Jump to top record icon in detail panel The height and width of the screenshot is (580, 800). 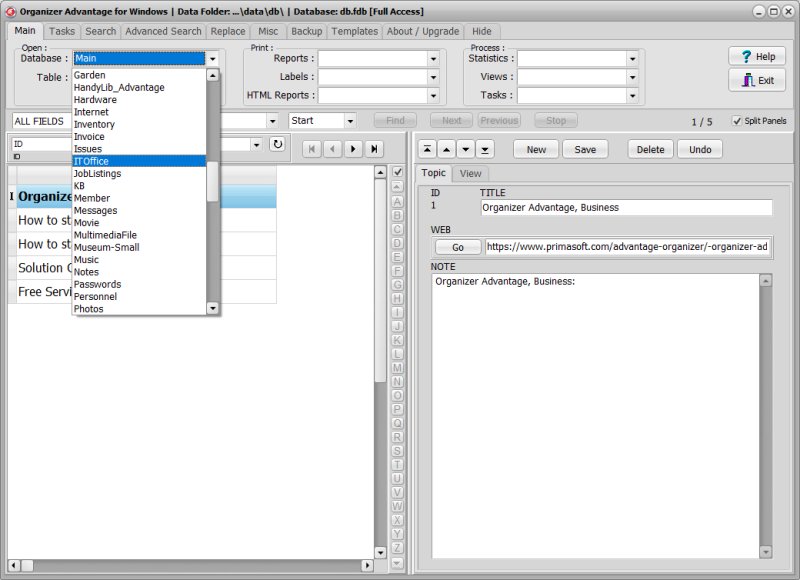427,149
